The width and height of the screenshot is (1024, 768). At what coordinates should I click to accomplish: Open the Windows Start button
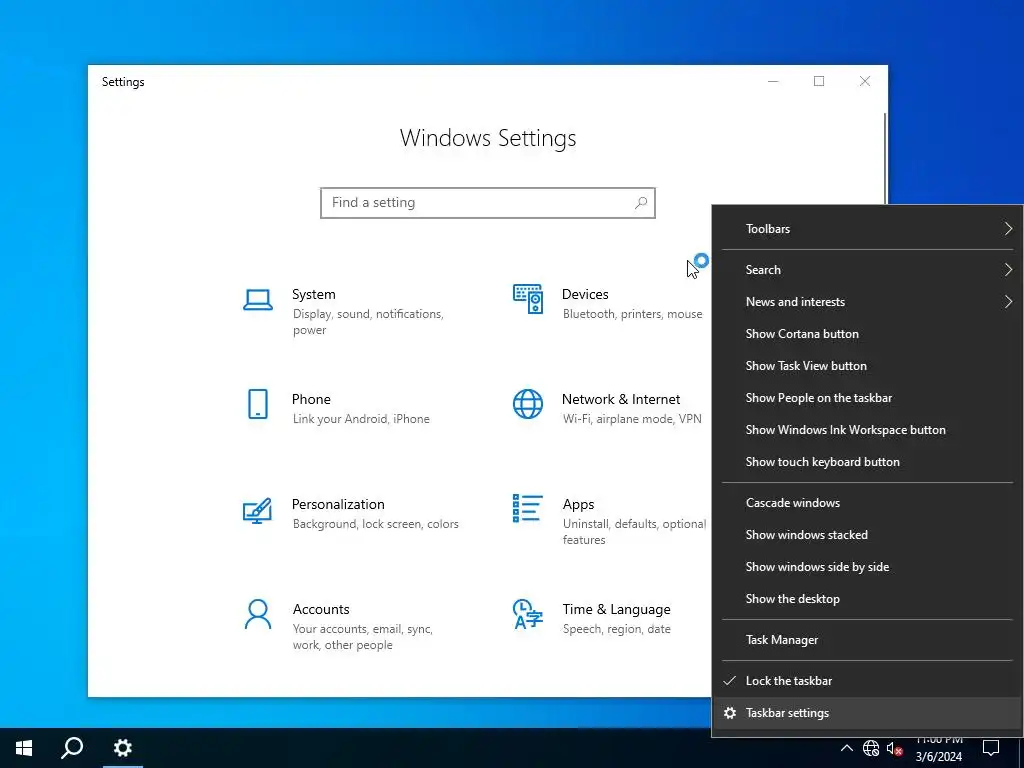pyautogui.click(x=24, y=748)
